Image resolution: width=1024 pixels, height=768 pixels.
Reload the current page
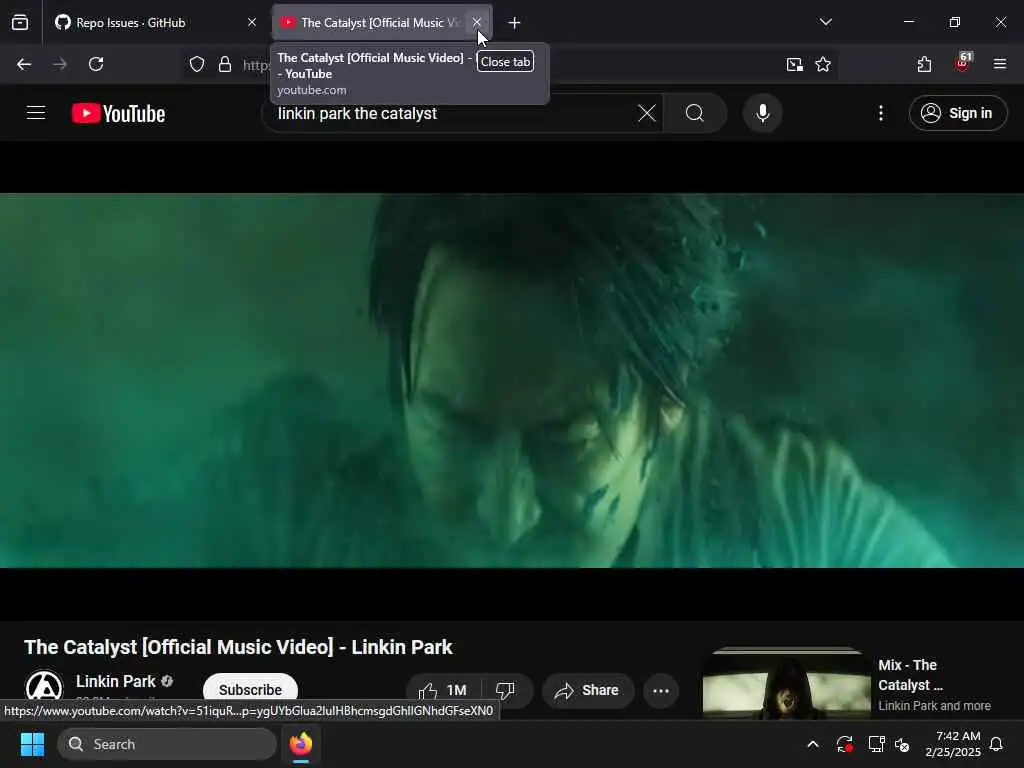click(96, 64)
